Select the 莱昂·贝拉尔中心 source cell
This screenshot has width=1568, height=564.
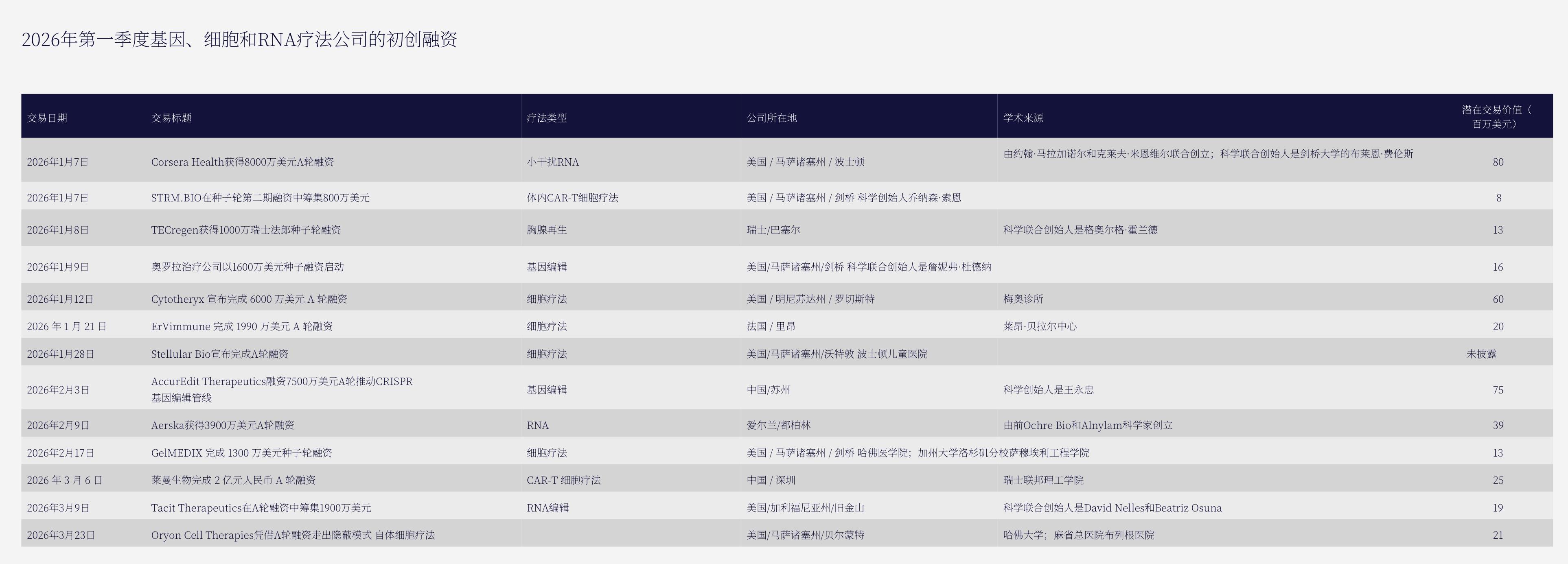(x=1040, y=327)
